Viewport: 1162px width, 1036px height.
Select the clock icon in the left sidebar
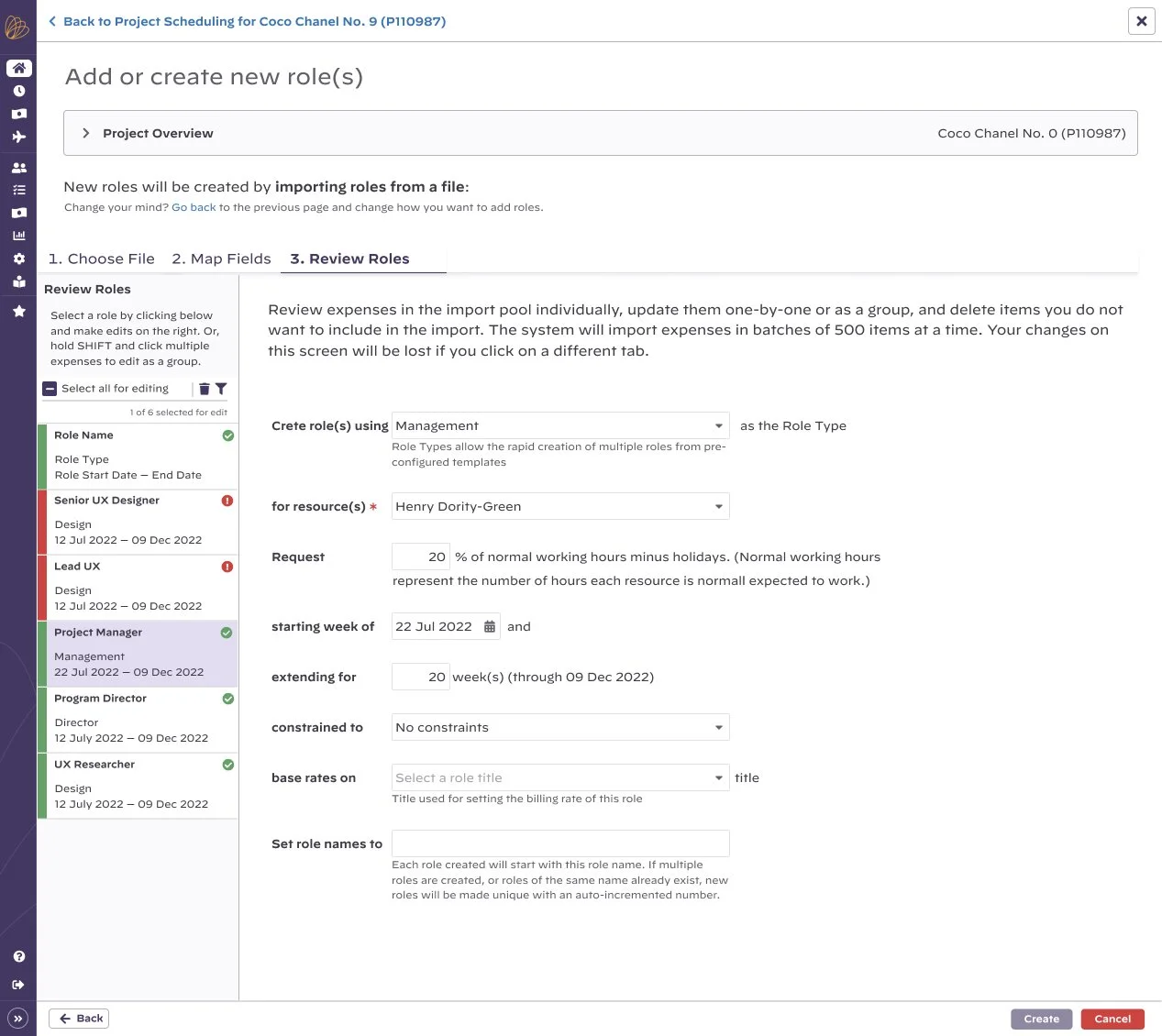tap(18, 91)
